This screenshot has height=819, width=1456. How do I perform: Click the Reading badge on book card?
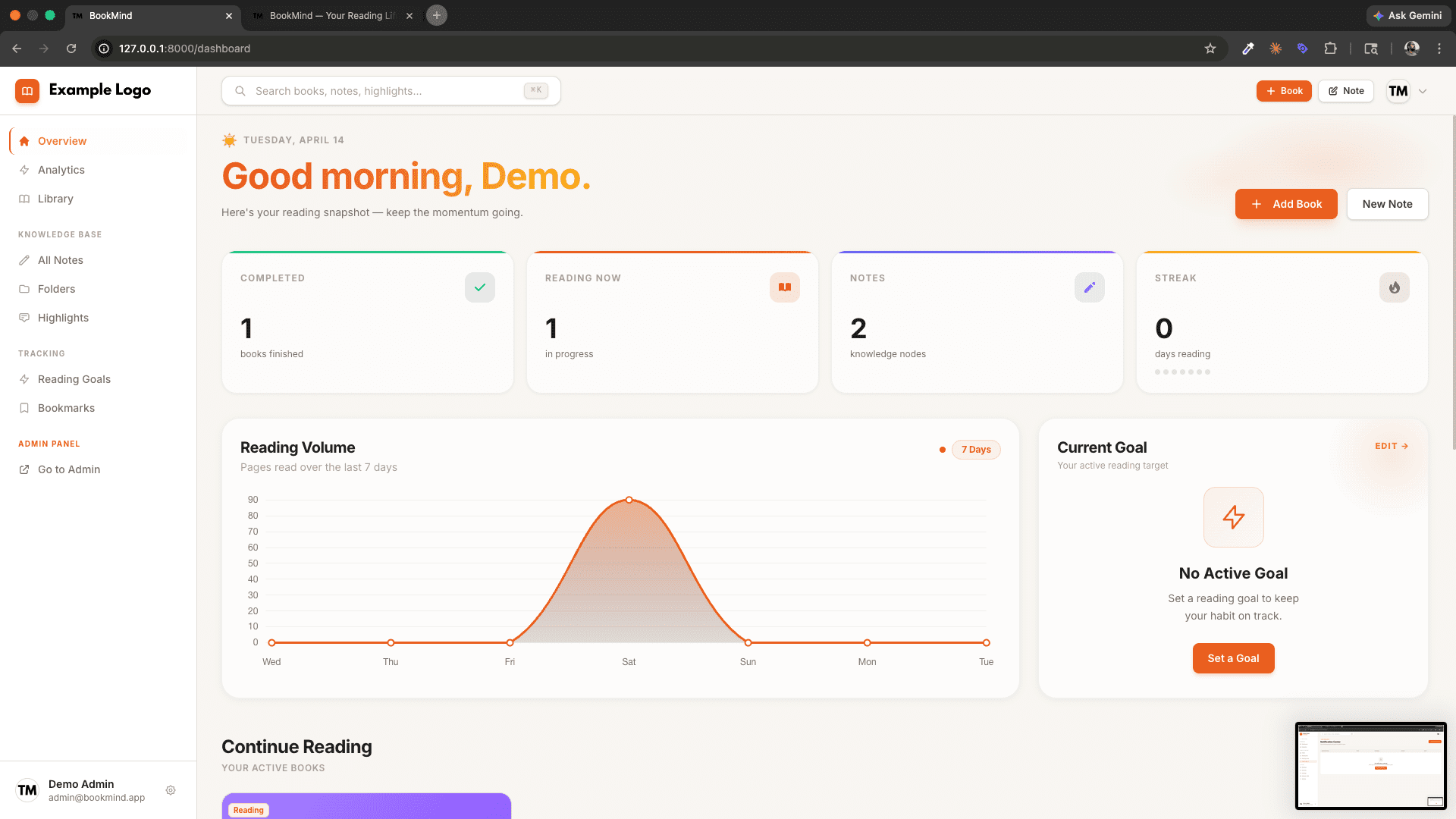click(249, 810)
